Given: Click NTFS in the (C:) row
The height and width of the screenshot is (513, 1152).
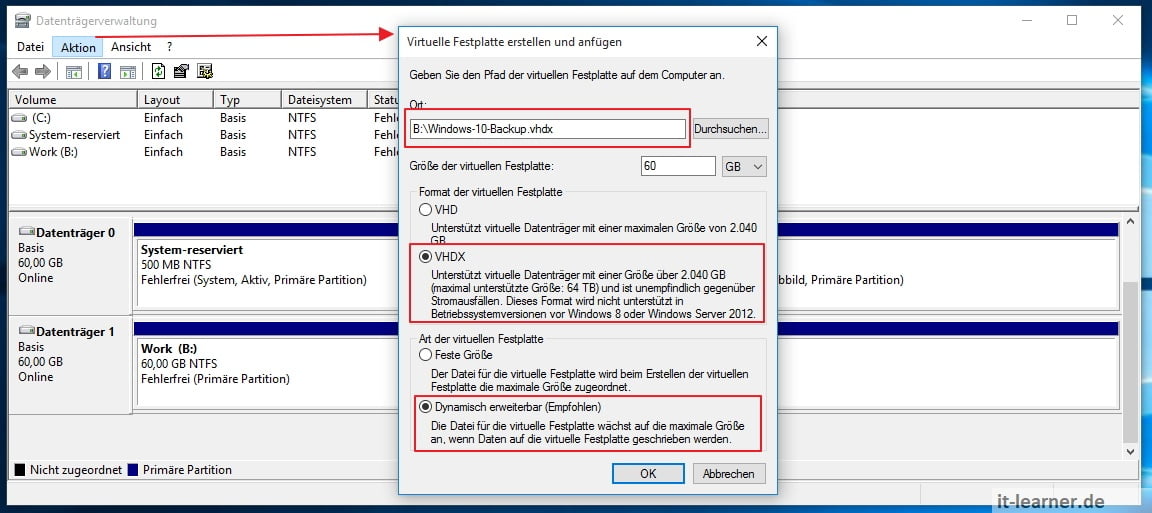Looking at the screenshot, I should click(x=302, y=118).
